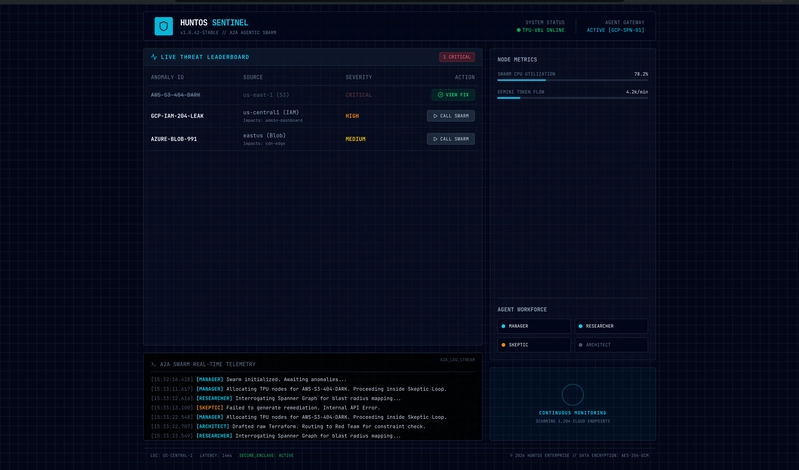Image resolution: width=799 pixels, height=470 pixels.
Task: Click the Source column header
Action: [253, 77]
